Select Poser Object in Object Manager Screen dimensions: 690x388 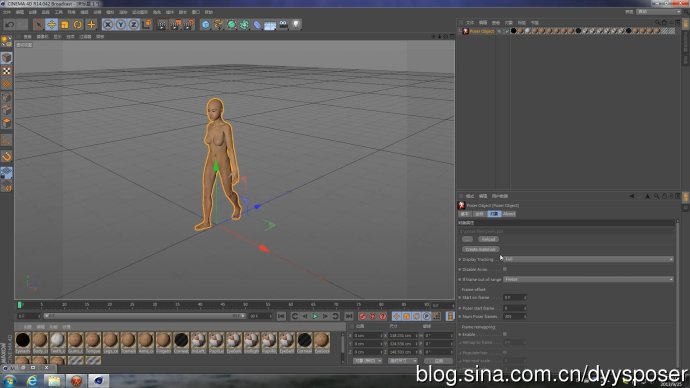[x=482, y=31]
